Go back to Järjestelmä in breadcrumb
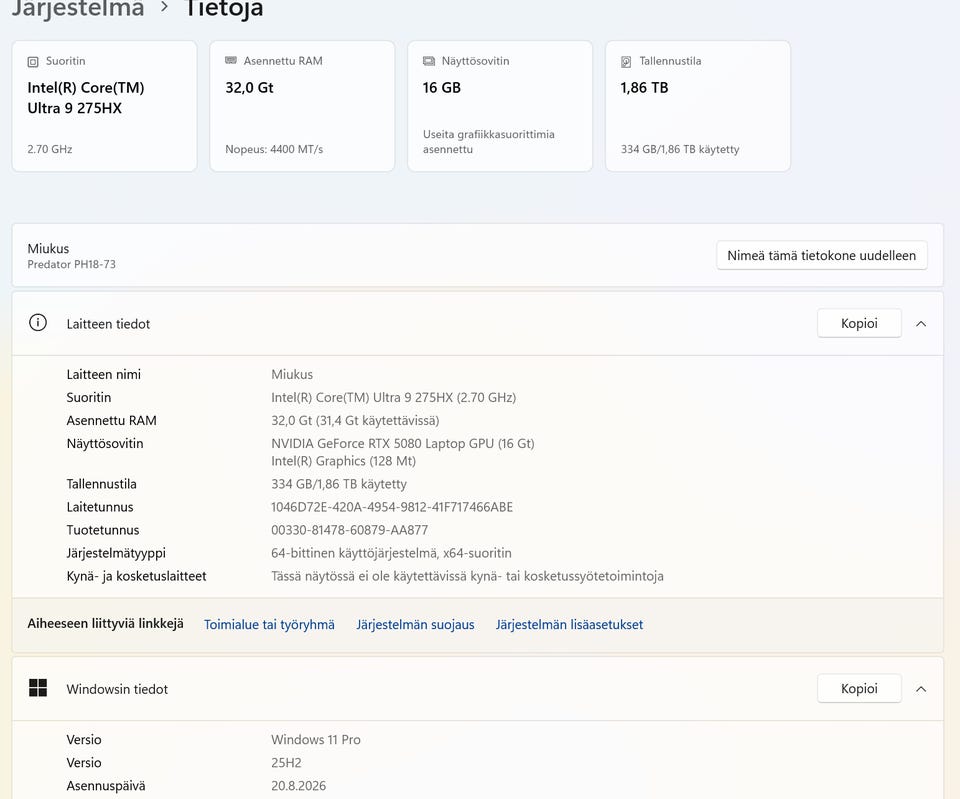This screenshot has height=799, width=960. [78, 9]
